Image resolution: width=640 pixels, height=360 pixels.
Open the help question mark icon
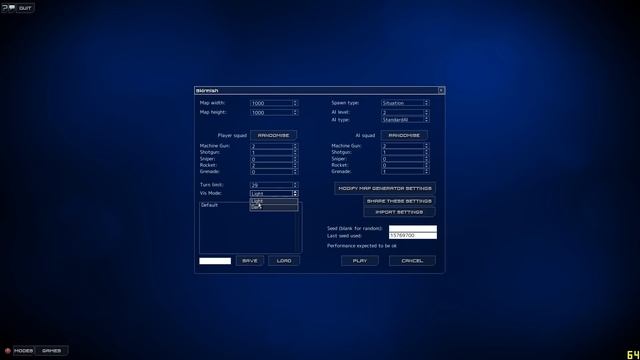pos(4,8)
